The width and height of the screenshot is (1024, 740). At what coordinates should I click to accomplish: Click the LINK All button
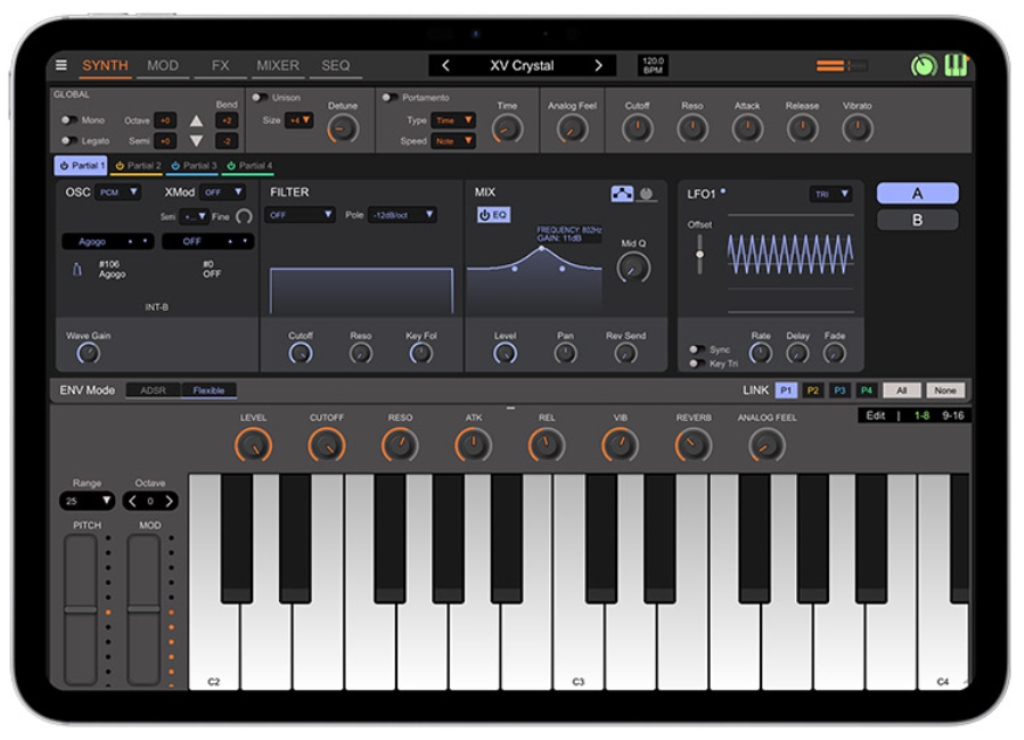(x=901, y=391)
